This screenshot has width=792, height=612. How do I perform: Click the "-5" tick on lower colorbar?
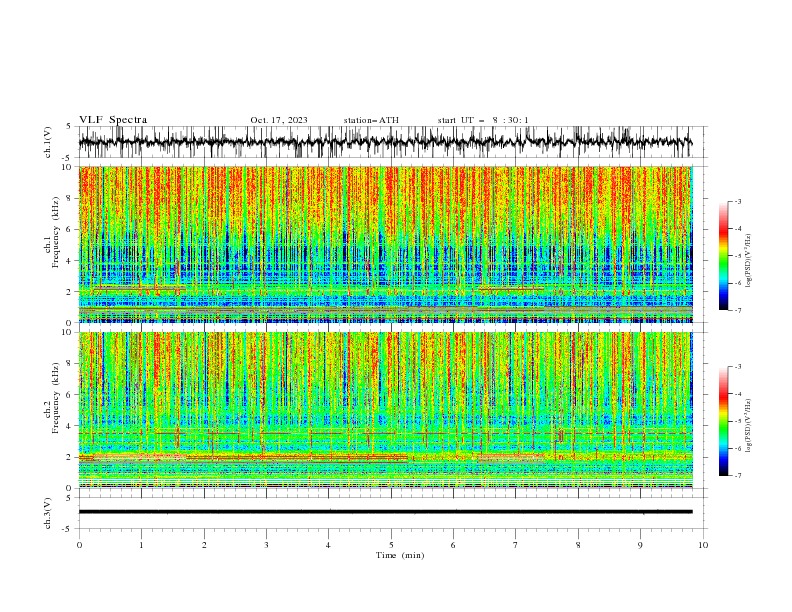[738, 421]
